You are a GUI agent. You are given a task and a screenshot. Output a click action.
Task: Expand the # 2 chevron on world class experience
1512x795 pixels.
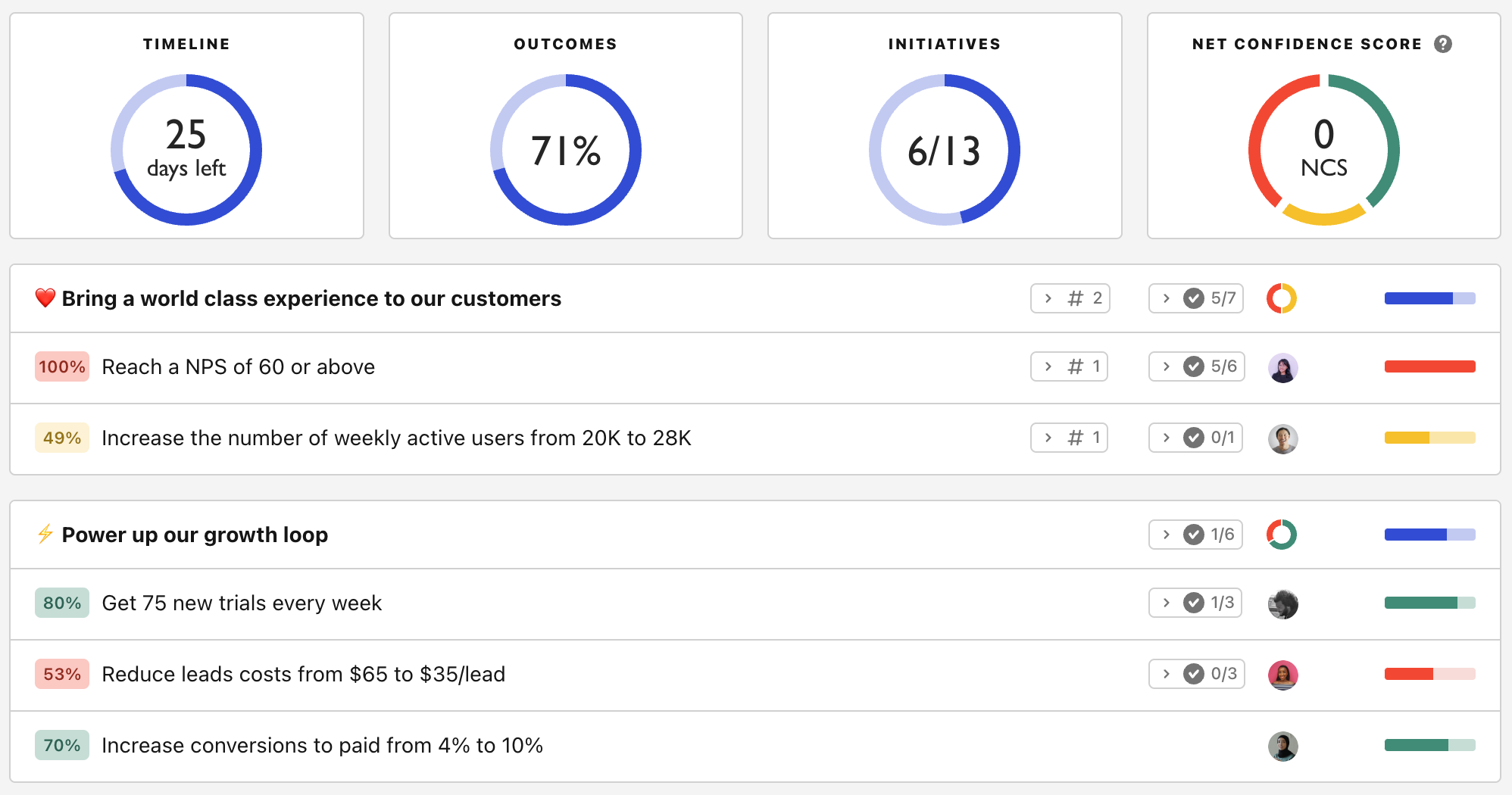point(1048,298)
